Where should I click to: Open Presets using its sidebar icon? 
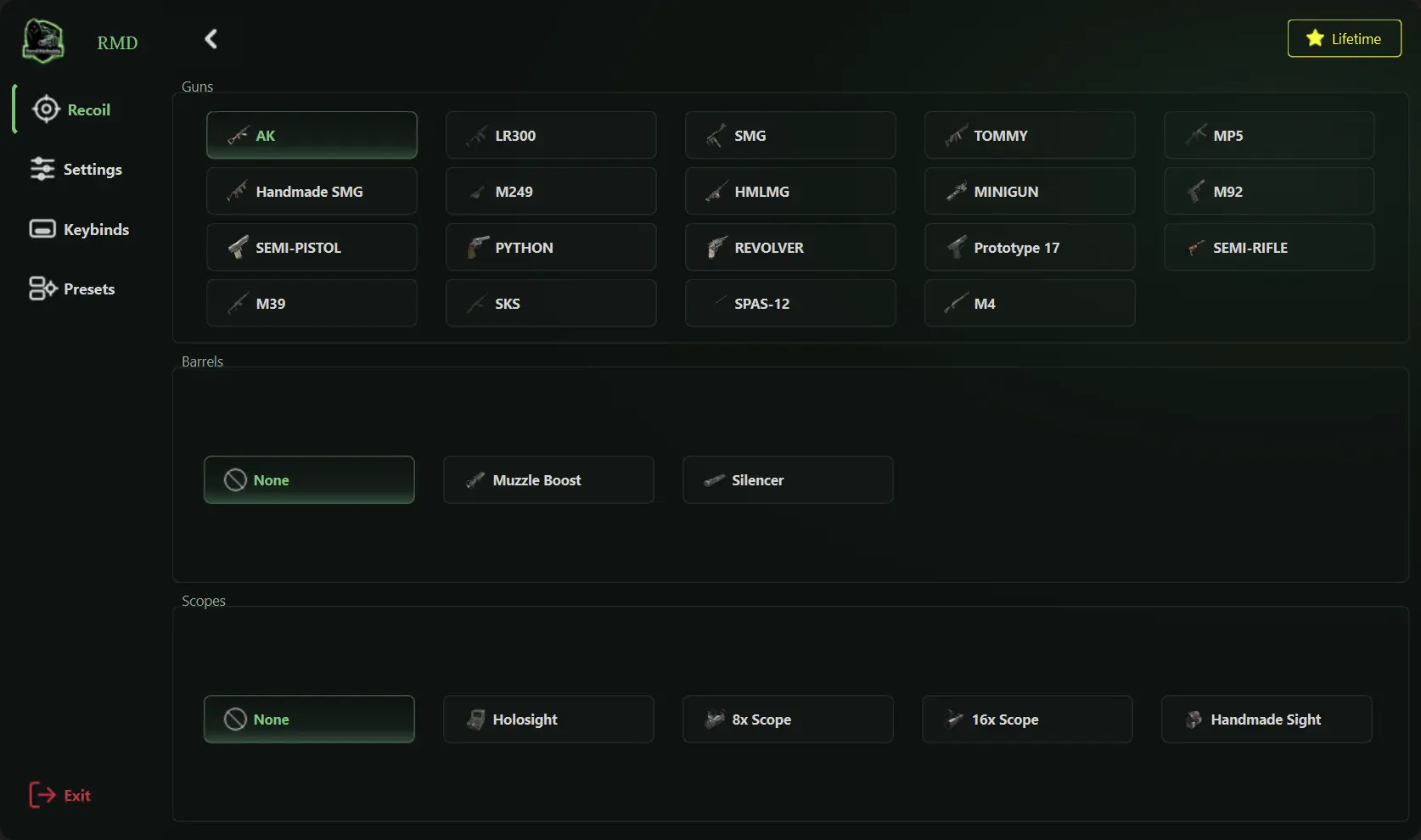(x=42, y=288)
